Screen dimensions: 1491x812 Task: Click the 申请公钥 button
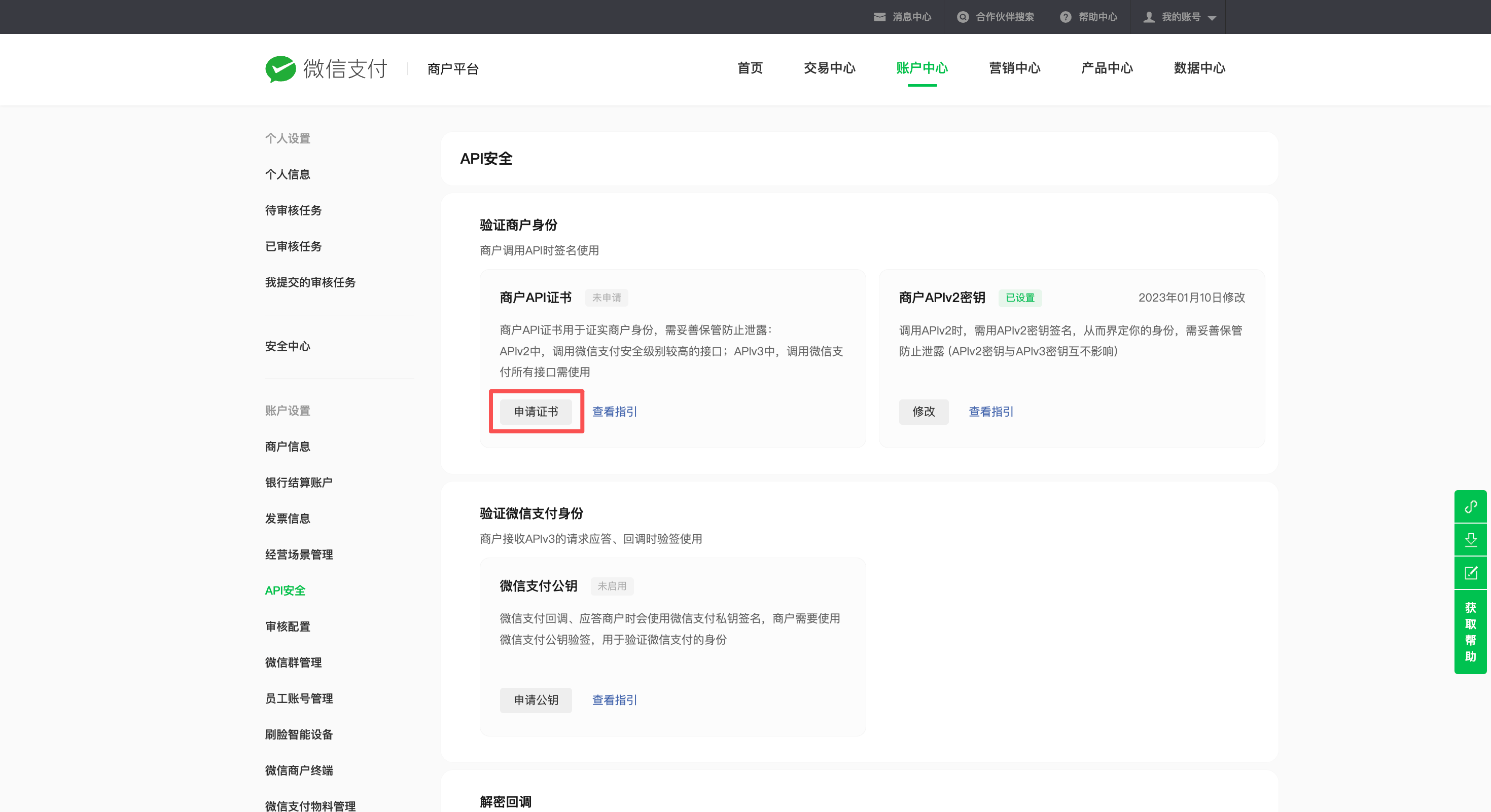[536, 700]
